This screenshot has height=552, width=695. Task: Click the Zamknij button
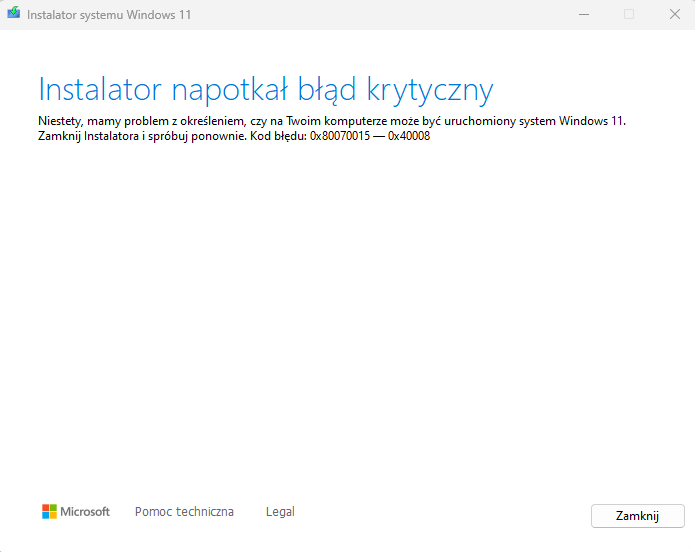pyautogui.click(x=637, y=516)
